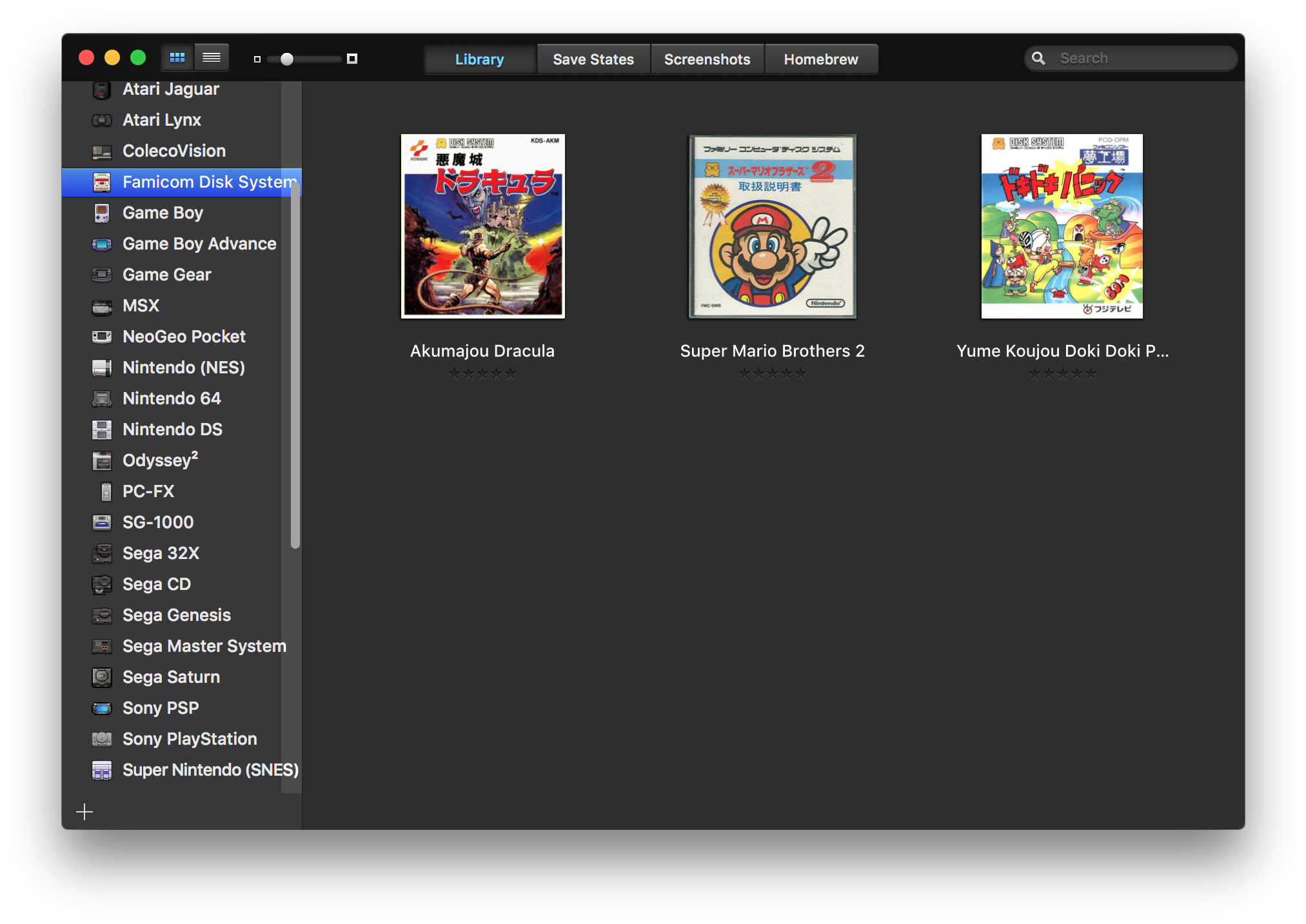Viewport: 1306px width, 924px height.
Task: Click the Atari Lynx handheld icon
Action: [x=102, y=120]
